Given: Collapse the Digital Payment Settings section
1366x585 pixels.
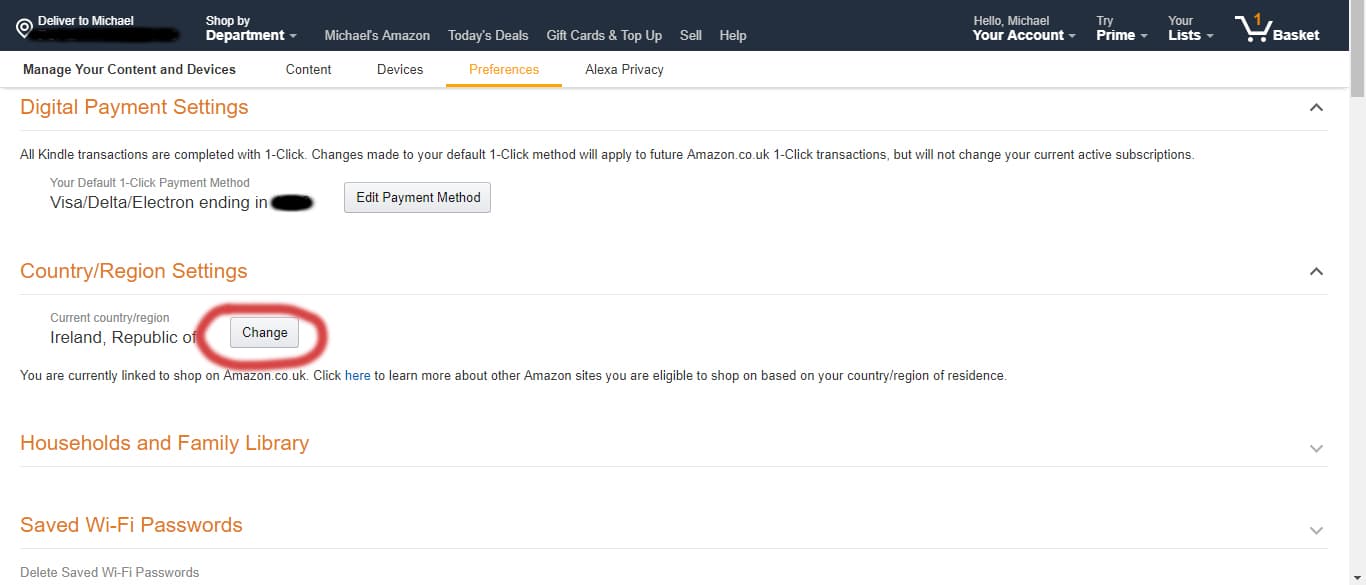Looking at the screenshot, I should point(1316,108).
